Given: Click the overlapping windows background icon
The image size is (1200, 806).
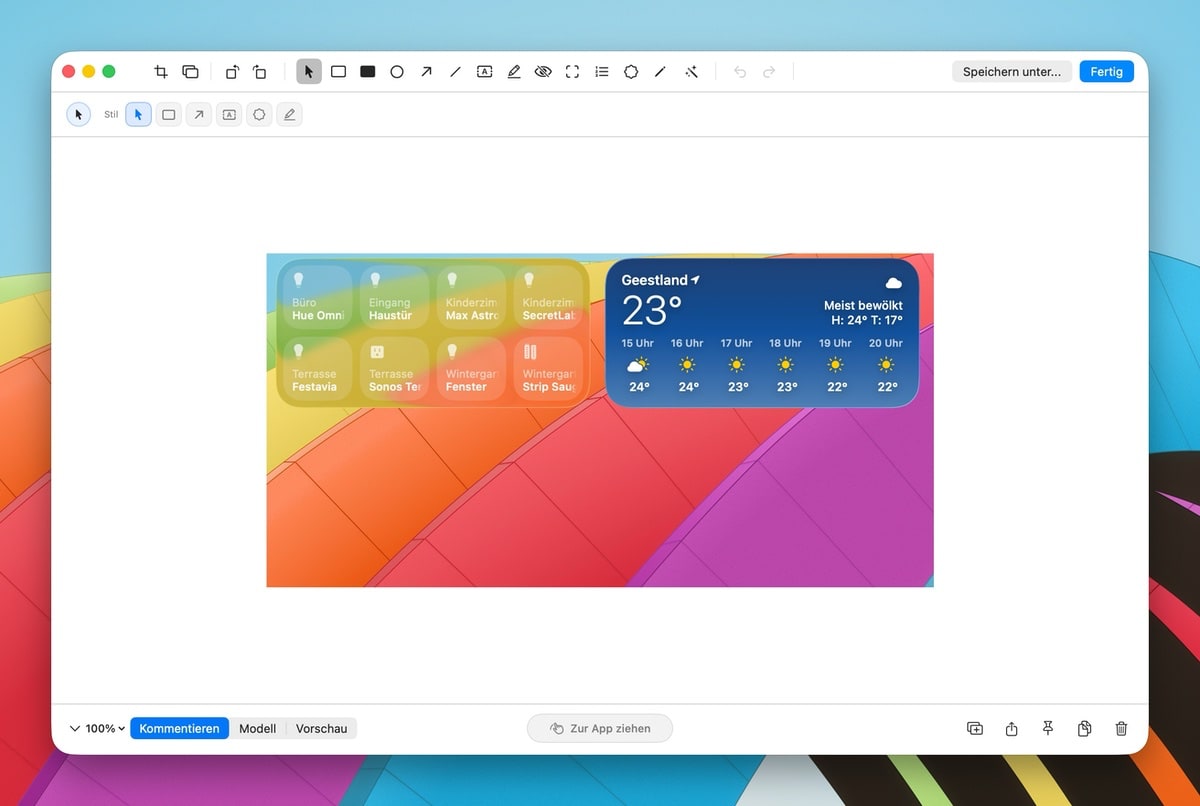Looking at the screenshot, I should (190, 72).
